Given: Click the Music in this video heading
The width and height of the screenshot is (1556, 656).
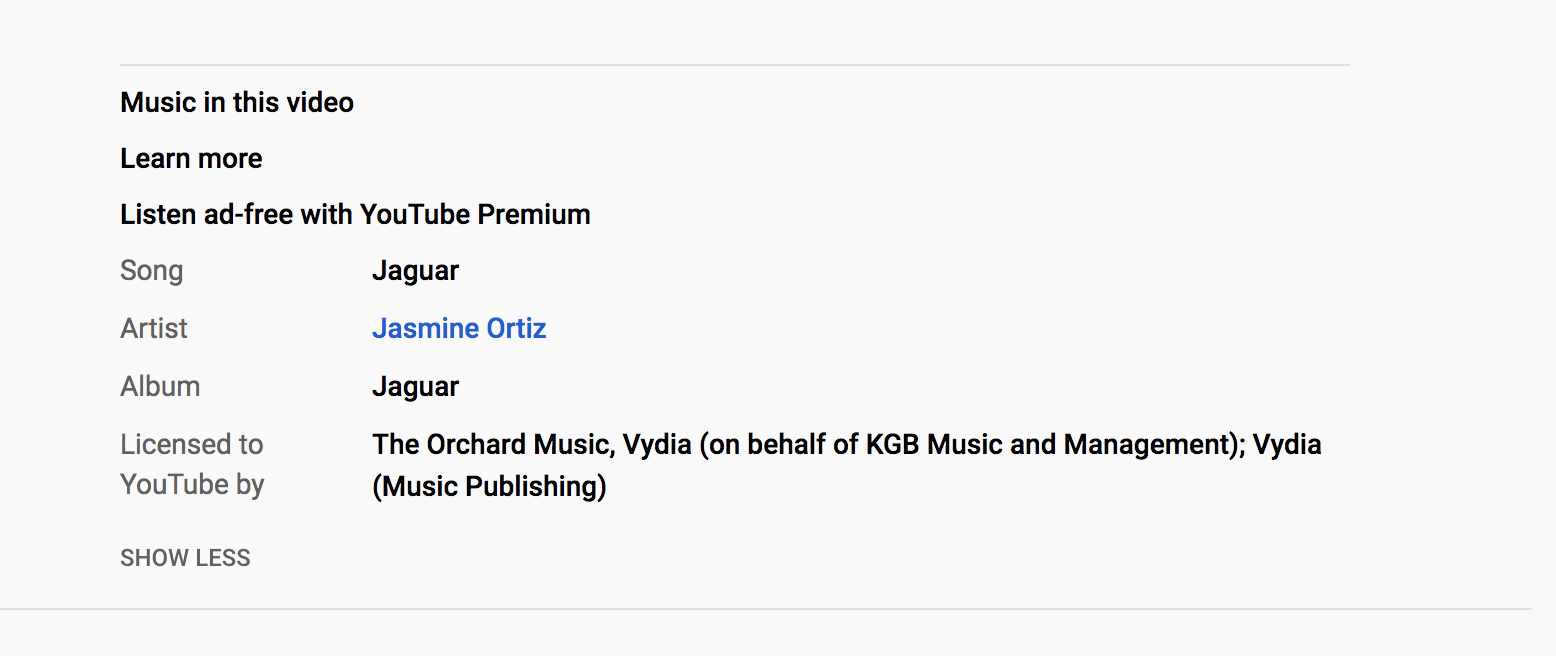Looking at the screenshot, I should tap(237, 102).
